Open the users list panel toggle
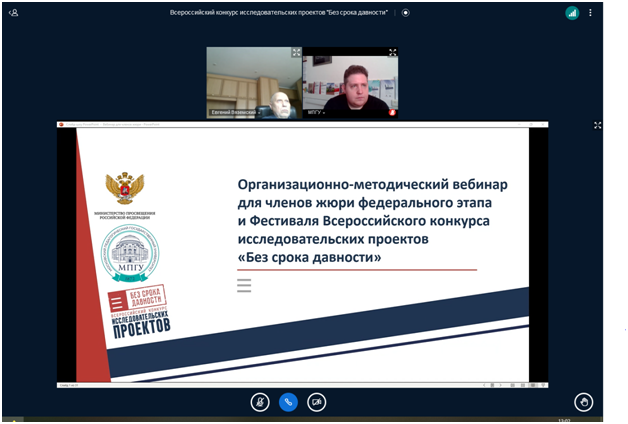 click(13, 13)
